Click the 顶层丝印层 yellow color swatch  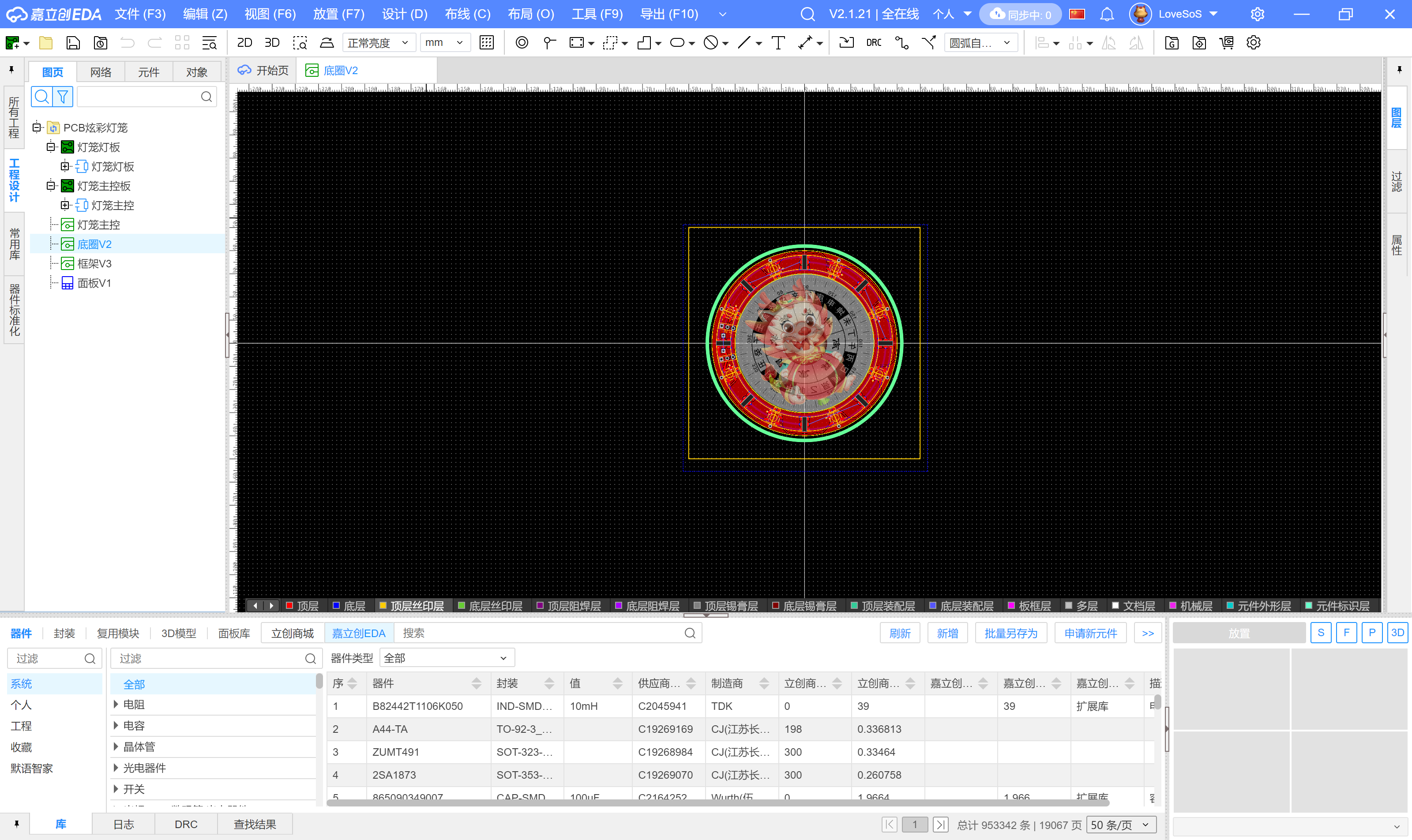click(x=383, y=606)
